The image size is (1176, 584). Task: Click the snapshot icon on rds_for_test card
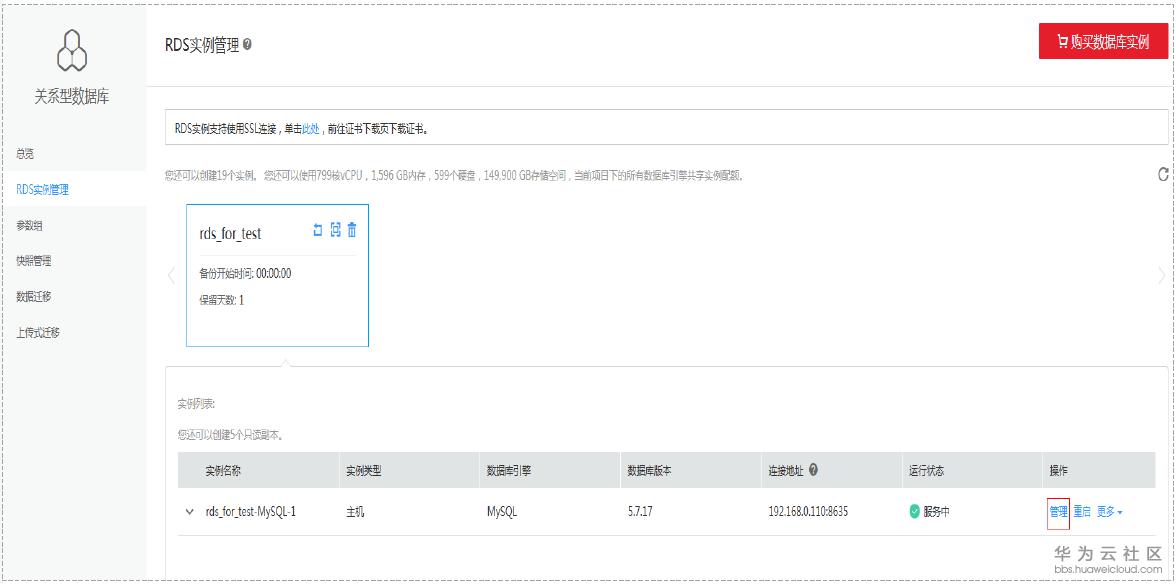[335, 230]
